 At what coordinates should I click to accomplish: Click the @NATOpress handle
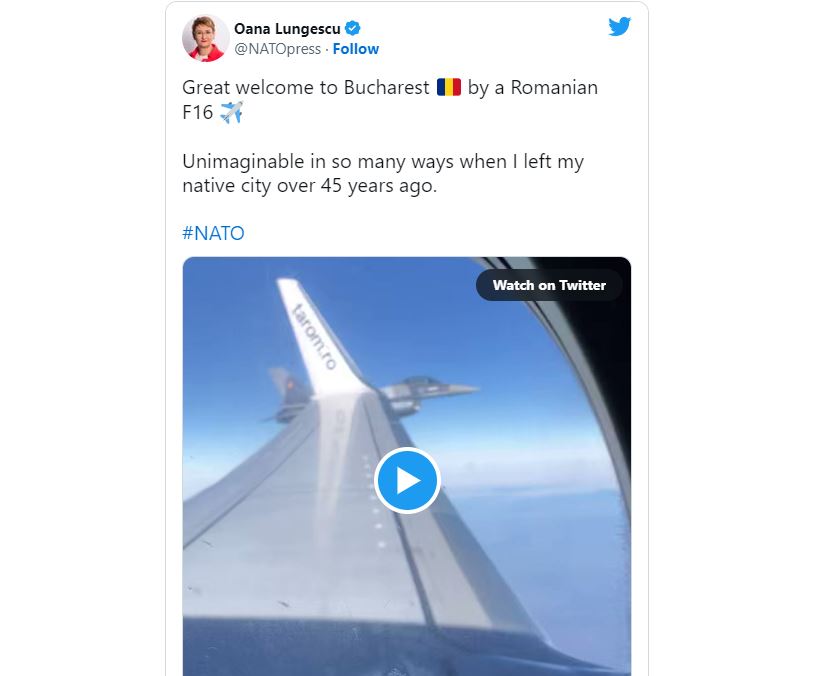pyautogui.click(x=277, y=49)
